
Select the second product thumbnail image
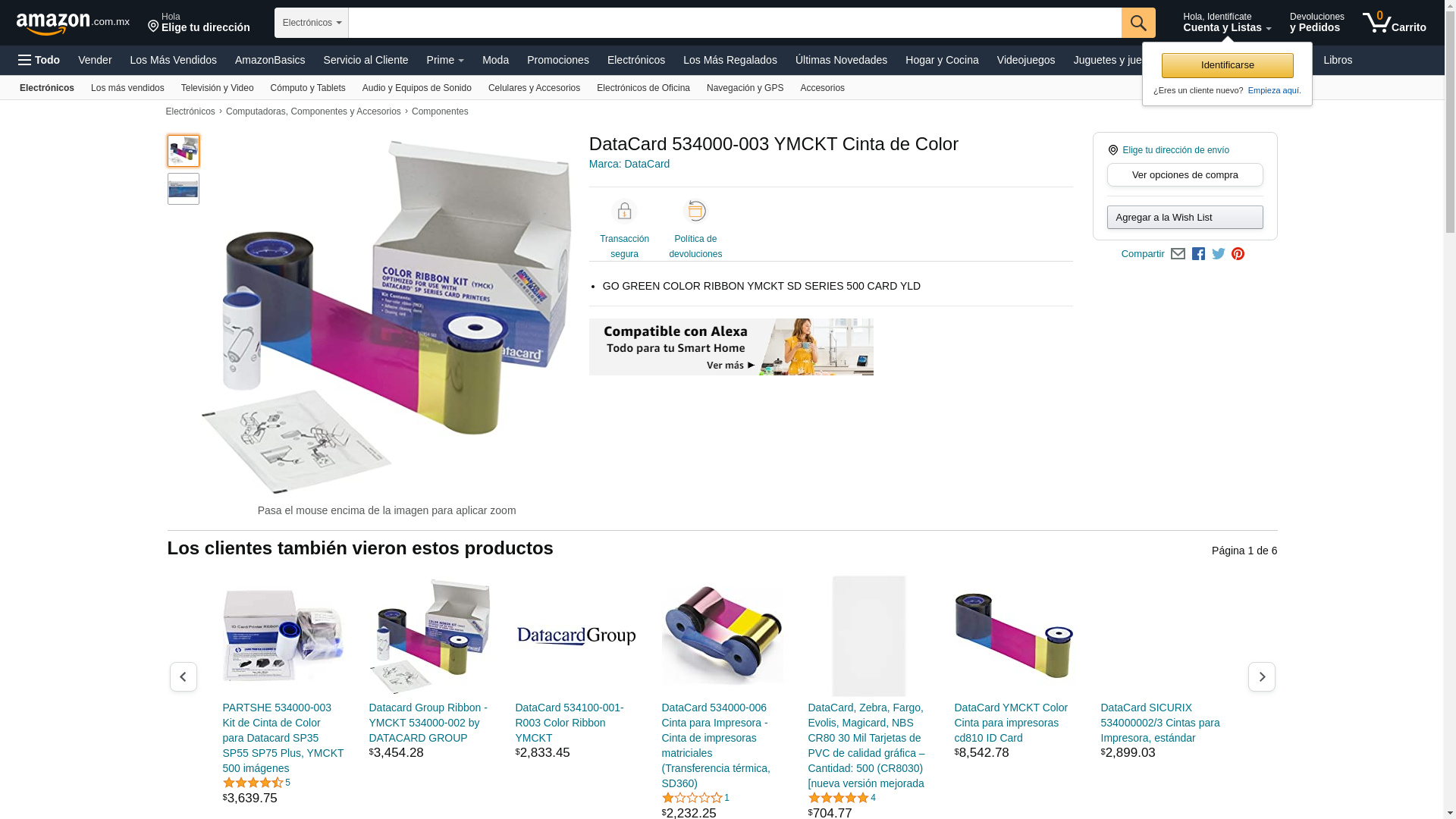pos(184,189)
